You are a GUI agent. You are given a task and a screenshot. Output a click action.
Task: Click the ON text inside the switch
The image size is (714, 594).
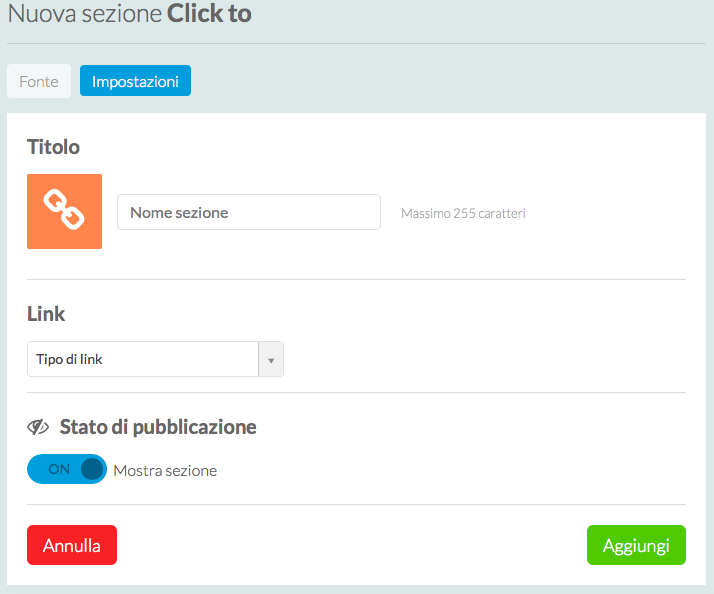coord(59,469)
